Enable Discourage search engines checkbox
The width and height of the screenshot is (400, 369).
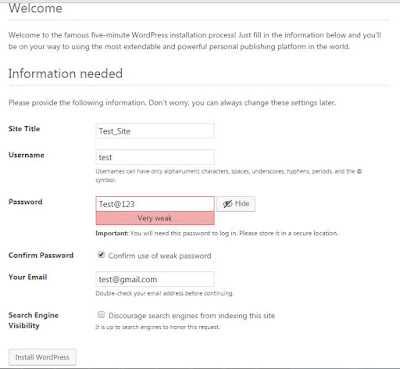(101, 315)
